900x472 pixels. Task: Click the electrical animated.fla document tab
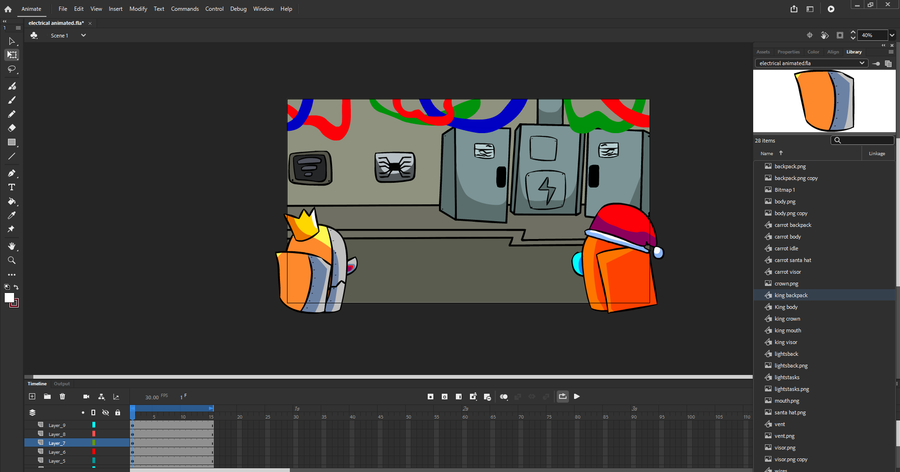(56, 23)
